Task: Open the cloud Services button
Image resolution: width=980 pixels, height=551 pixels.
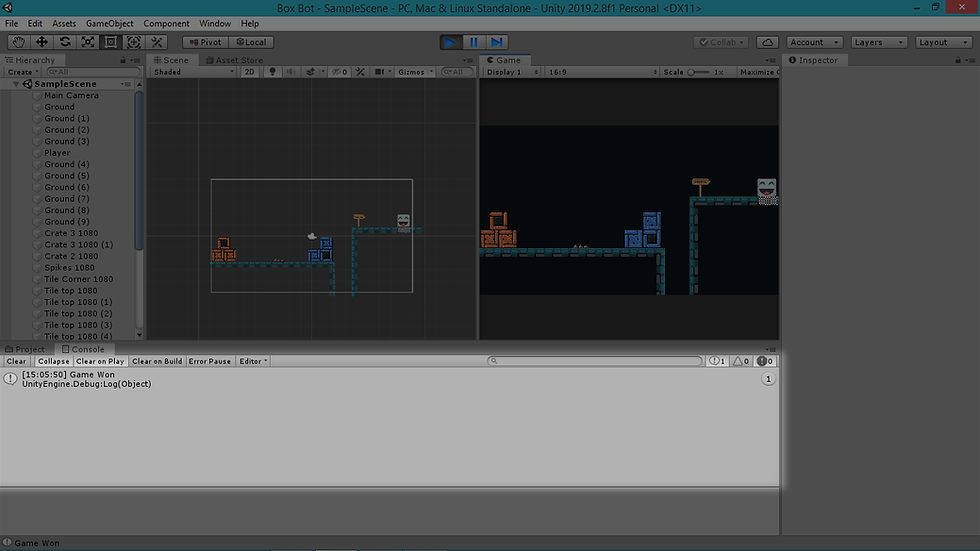Action: click(x=768, y=42)
